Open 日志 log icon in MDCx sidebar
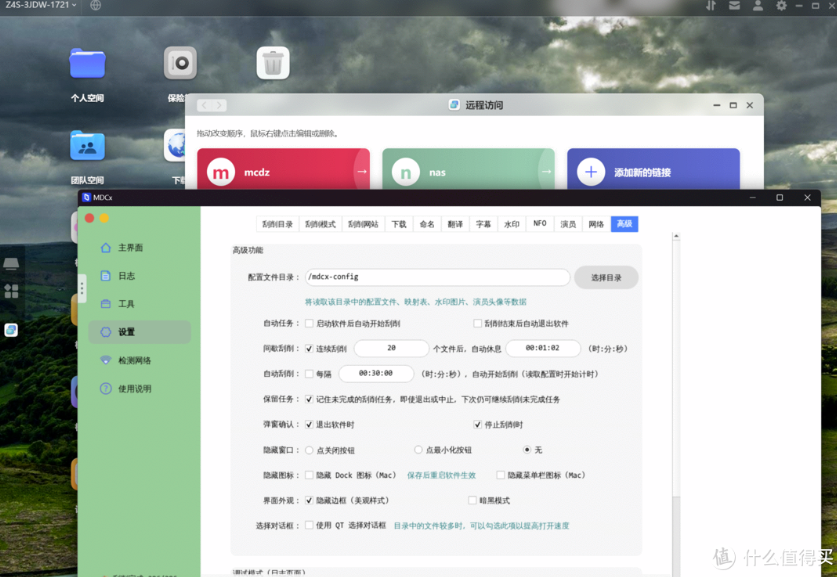The image size is (837, 577). [106, 276]
